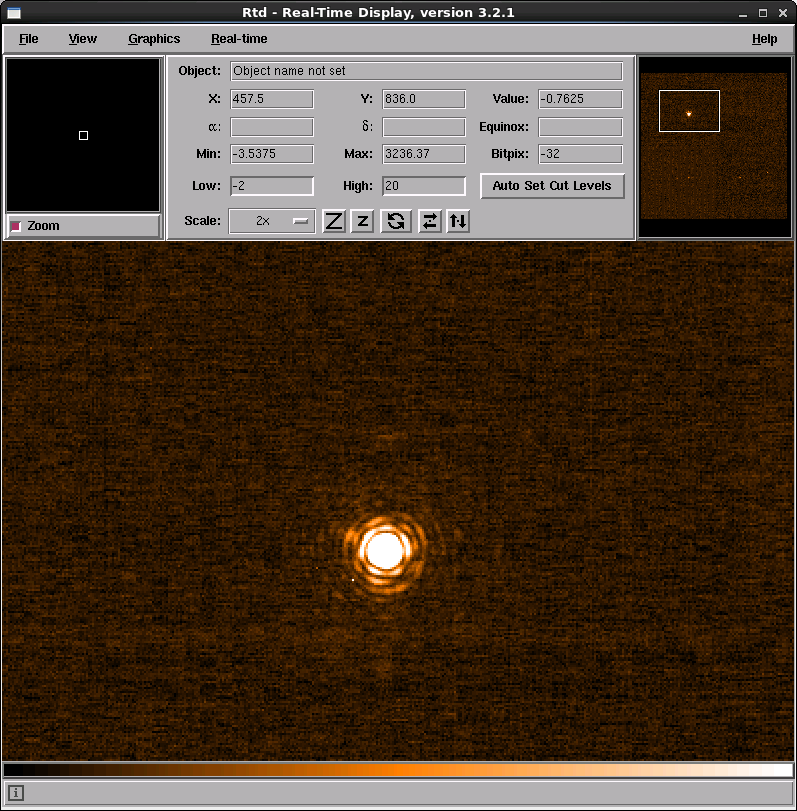Flip image vertically with the up-down arrows icon

coord(458,221)
